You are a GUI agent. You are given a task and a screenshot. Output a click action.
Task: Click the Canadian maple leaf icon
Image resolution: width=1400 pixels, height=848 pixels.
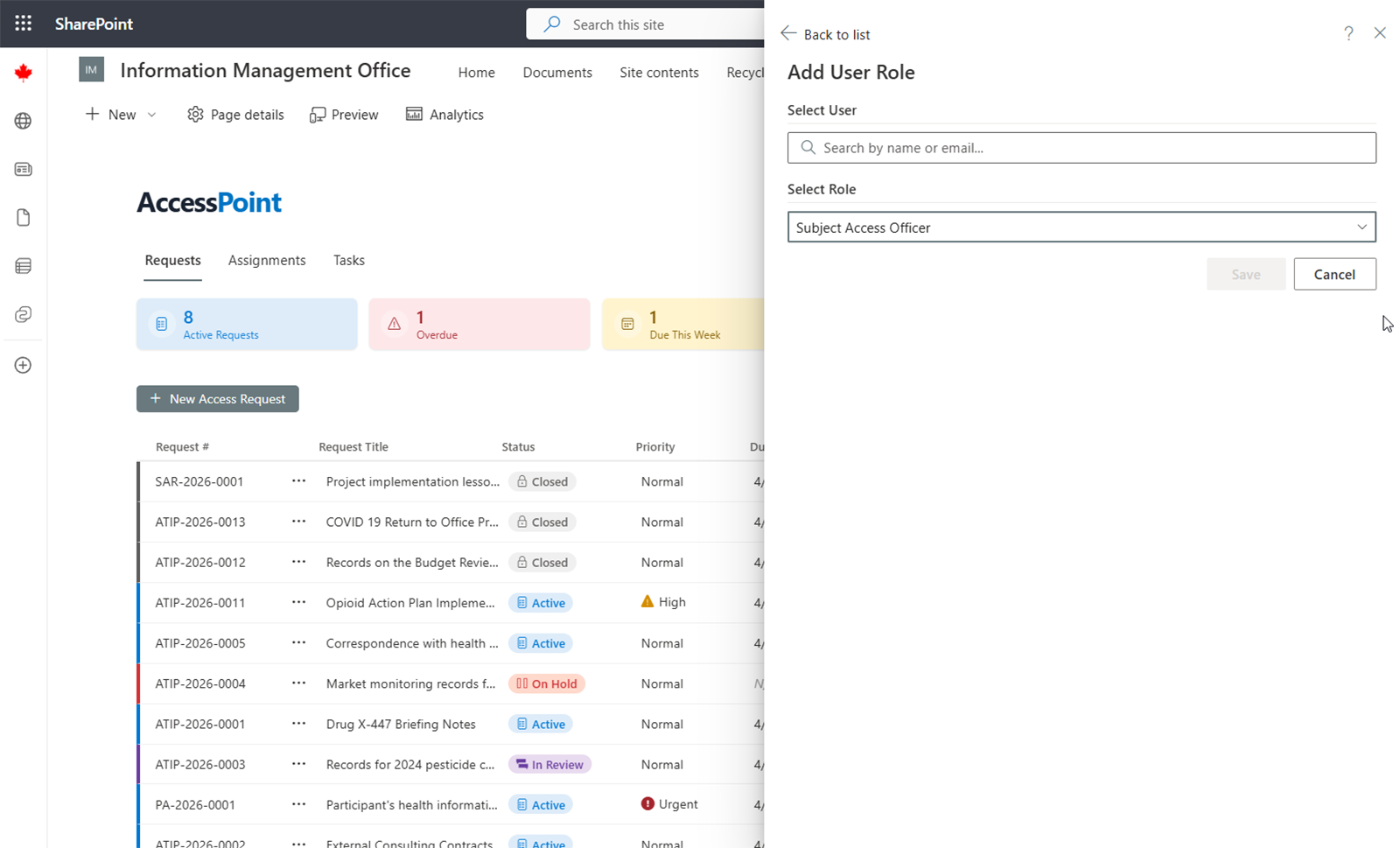click(x=24, y=73)
